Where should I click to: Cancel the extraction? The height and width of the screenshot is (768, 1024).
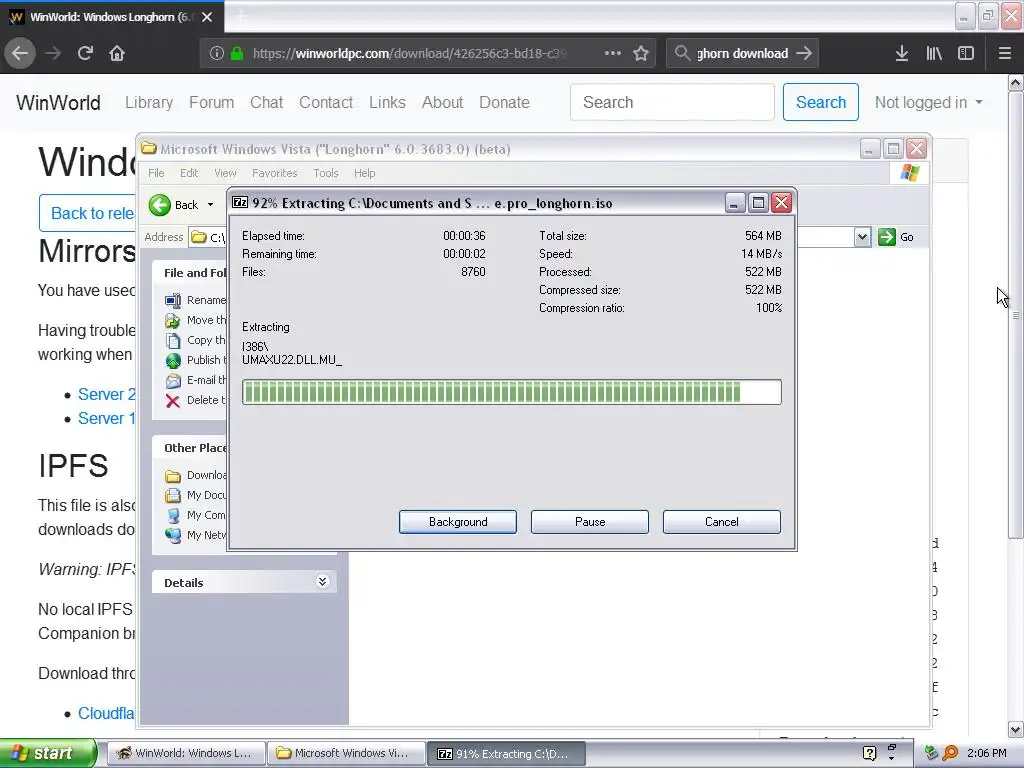(x=722, y=522)
